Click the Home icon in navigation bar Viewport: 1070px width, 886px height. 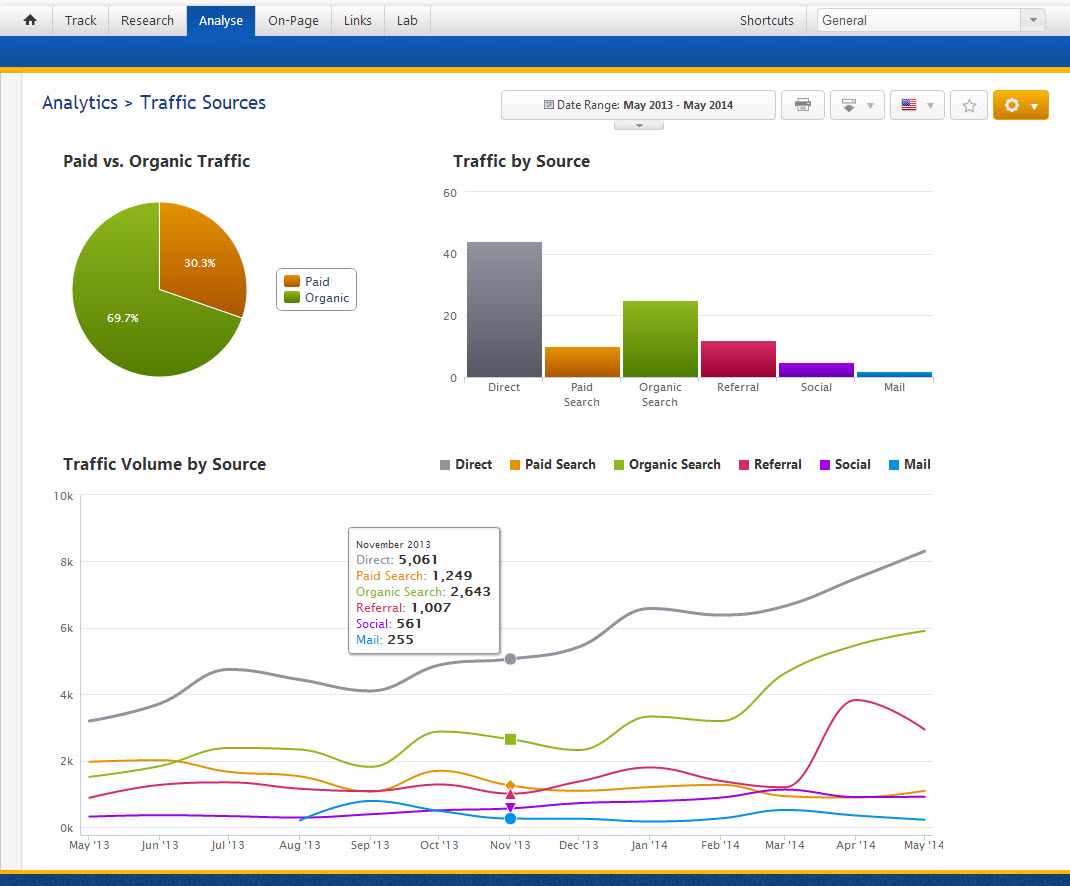tap(30, 20)
